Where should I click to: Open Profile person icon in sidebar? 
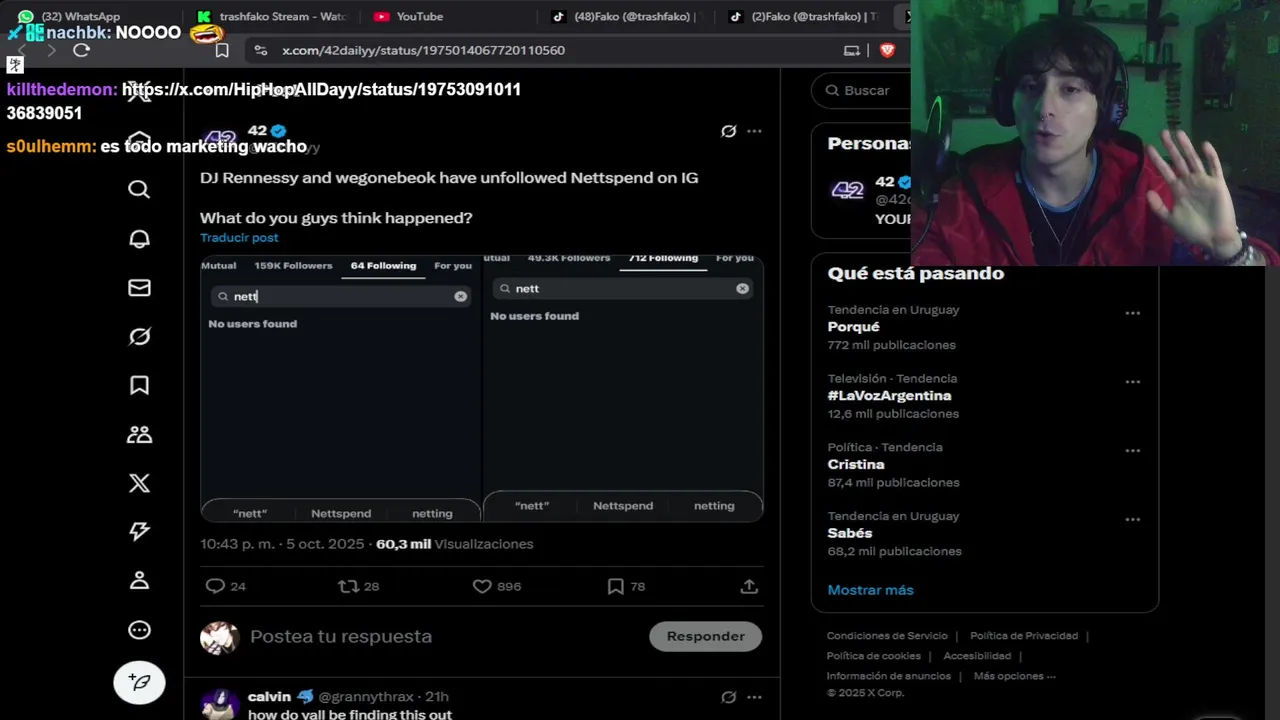139,580
